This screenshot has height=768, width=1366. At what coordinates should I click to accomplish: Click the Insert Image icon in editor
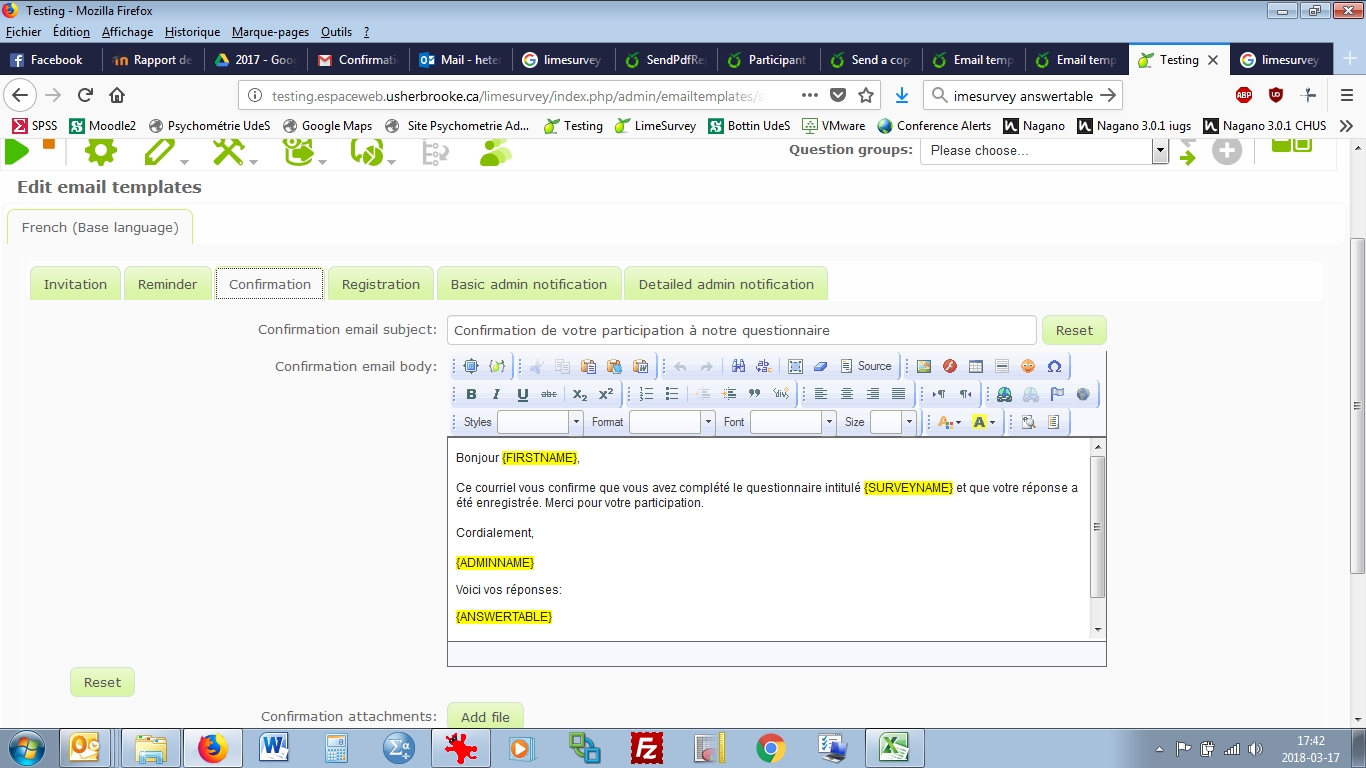coord(924,367)
